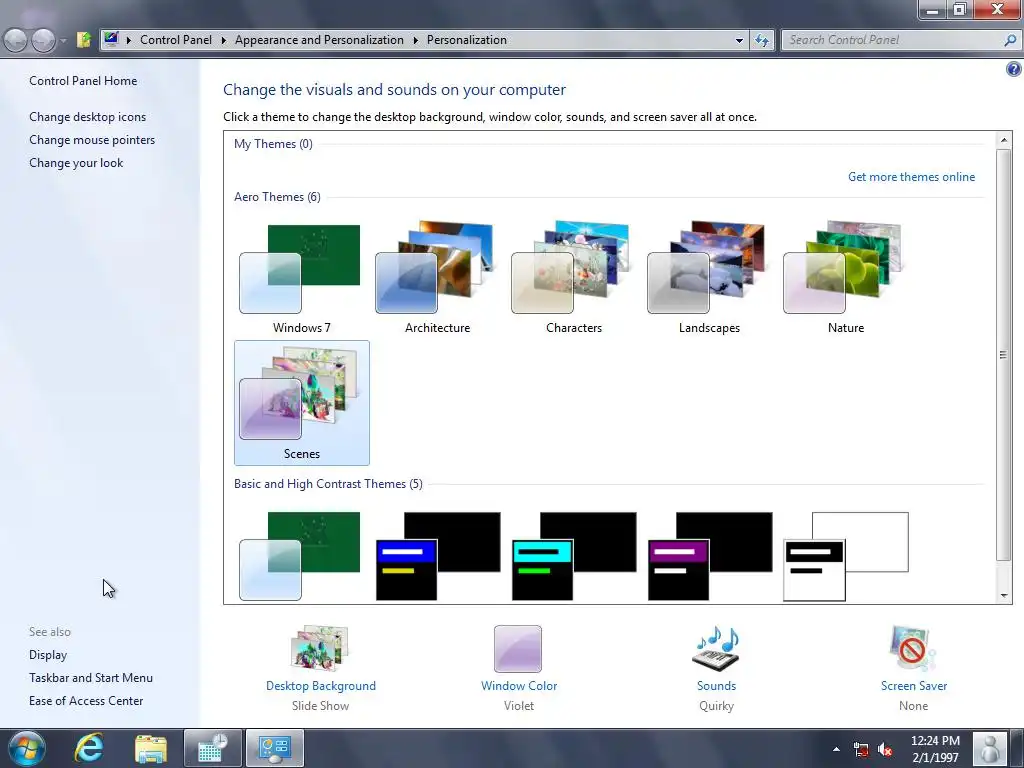The height and width of the screenshot is (768, 1024).
Task: Click the user picture icon in taskbar
Action: tap(991, 749)
